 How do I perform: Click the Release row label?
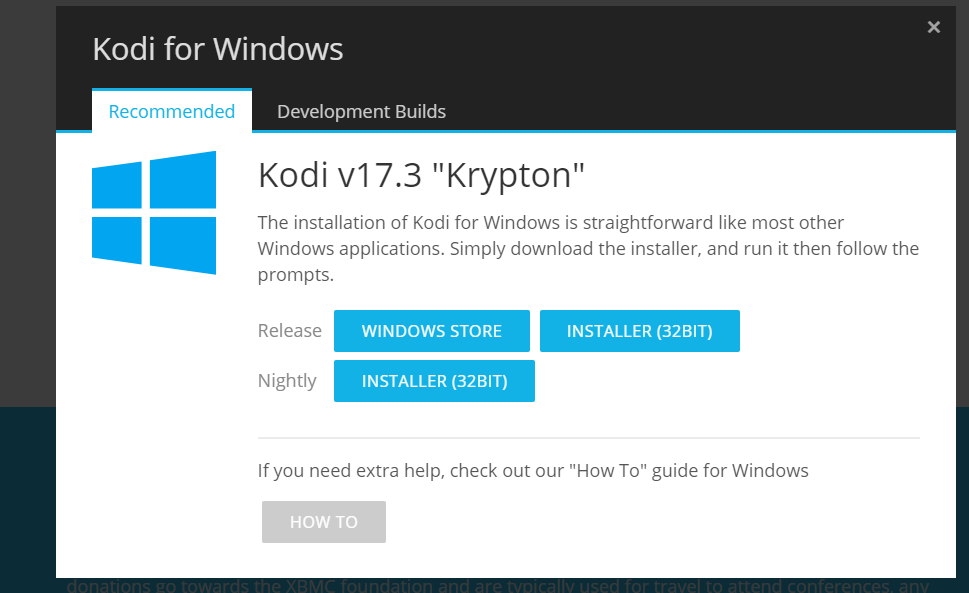tap(289, 331)
